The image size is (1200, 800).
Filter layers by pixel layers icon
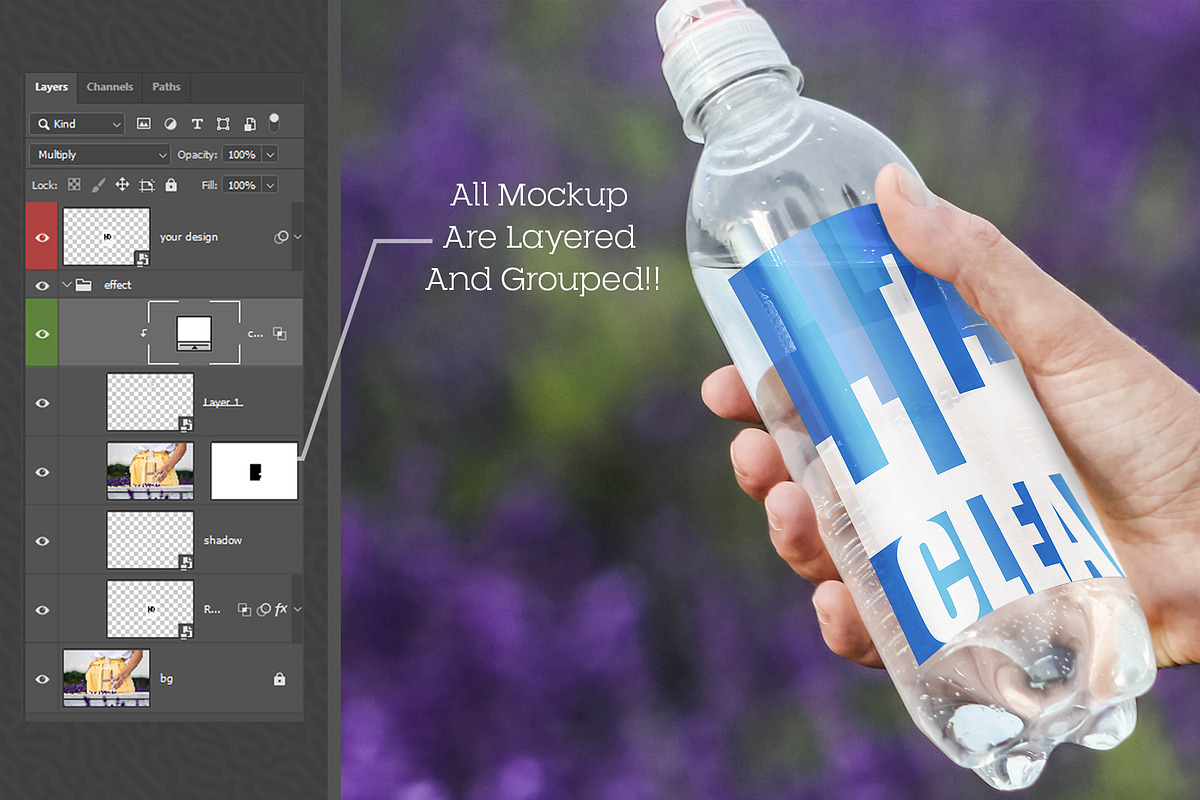pos(144,124)
